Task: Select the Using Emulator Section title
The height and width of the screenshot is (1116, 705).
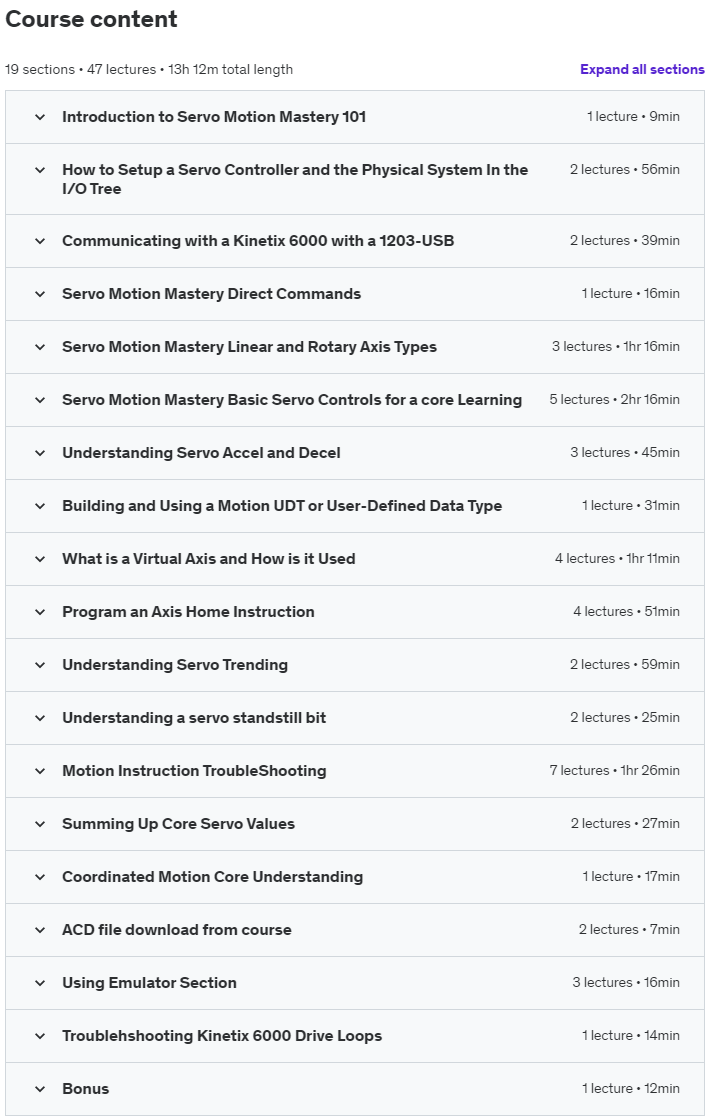Action: coord(149,983)
